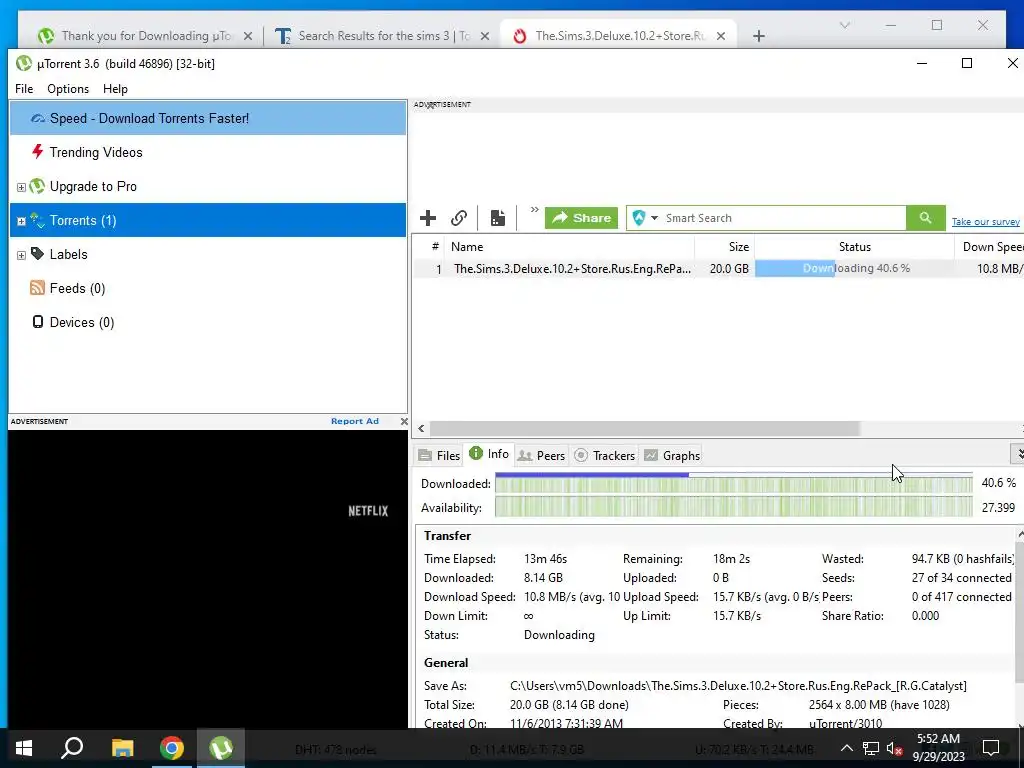This screenshot has height=768, width=1024.
Task: Open the Options menu
Action: click(x=68, y=89)
